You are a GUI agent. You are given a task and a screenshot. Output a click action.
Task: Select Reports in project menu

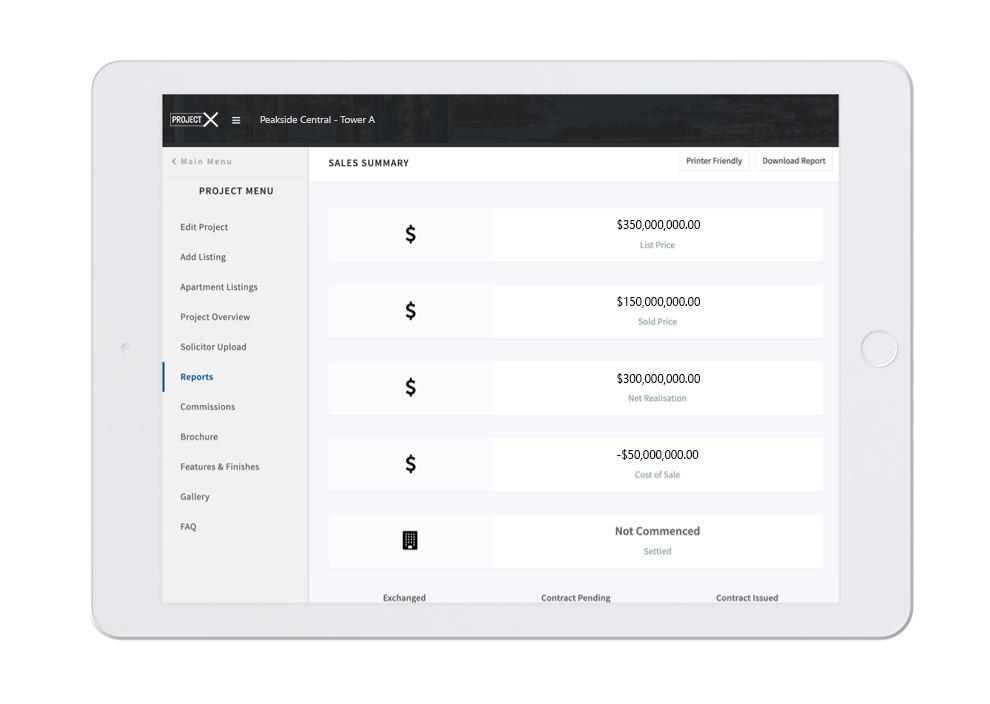coord(197,377)
